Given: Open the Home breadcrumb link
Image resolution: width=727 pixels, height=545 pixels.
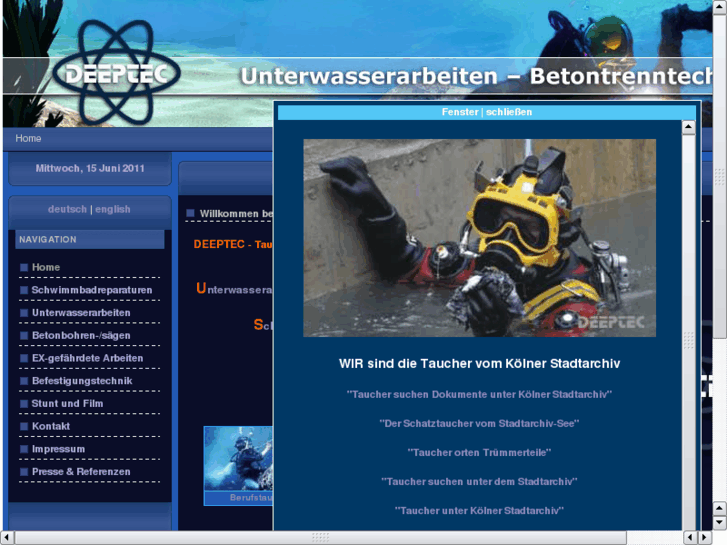Looking at the screenshot, I should [x=28, y=138].
